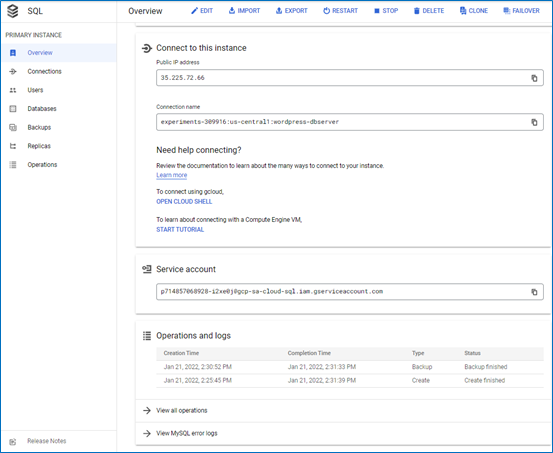Click the RESTART button label
Screen dimensions: 553x453
coord(345,11)
